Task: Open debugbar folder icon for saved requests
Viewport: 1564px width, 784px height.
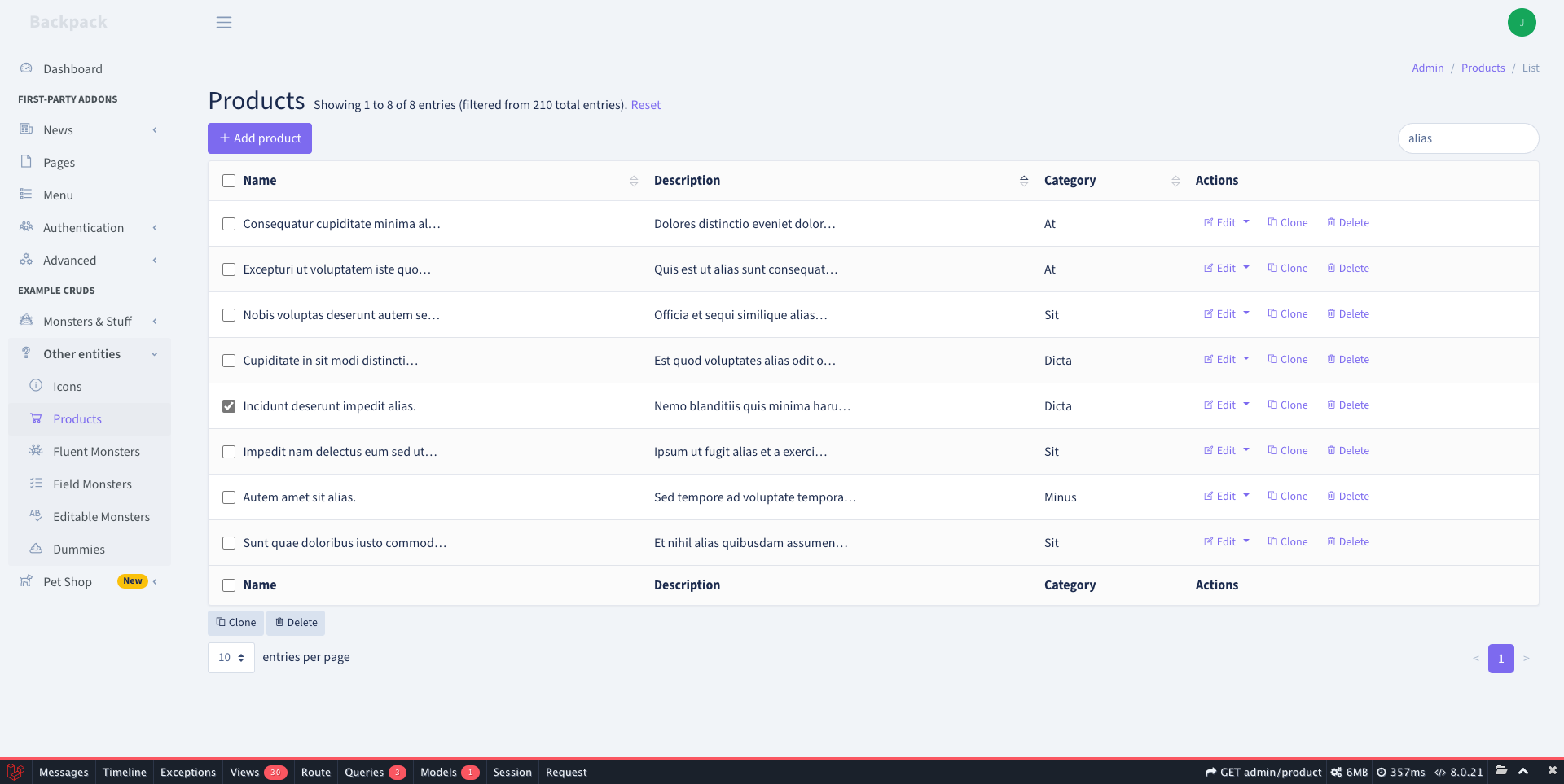Action: [1501, 771]
